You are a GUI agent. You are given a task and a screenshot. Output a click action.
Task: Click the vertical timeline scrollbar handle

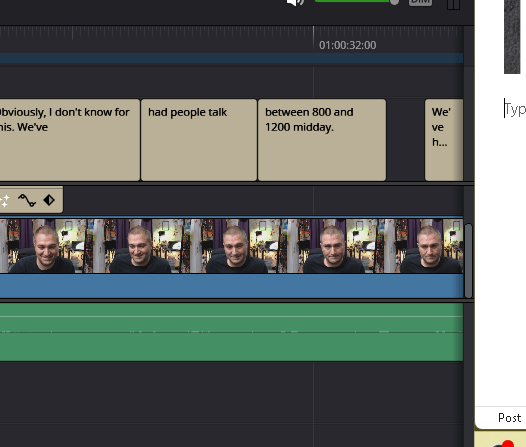tap(469, 261)
